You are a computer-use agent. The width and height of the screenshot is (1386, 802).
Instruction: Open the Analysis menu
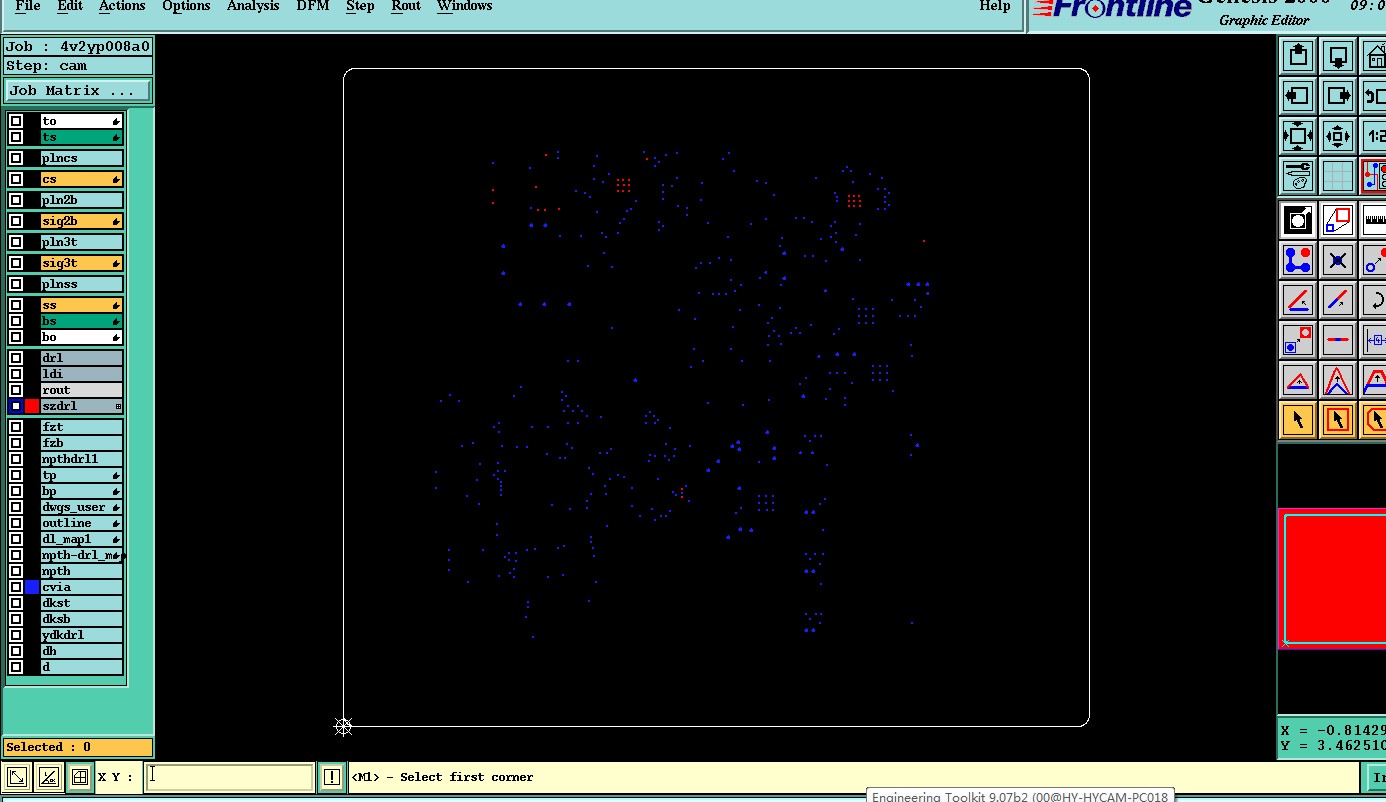coord(253,6)
